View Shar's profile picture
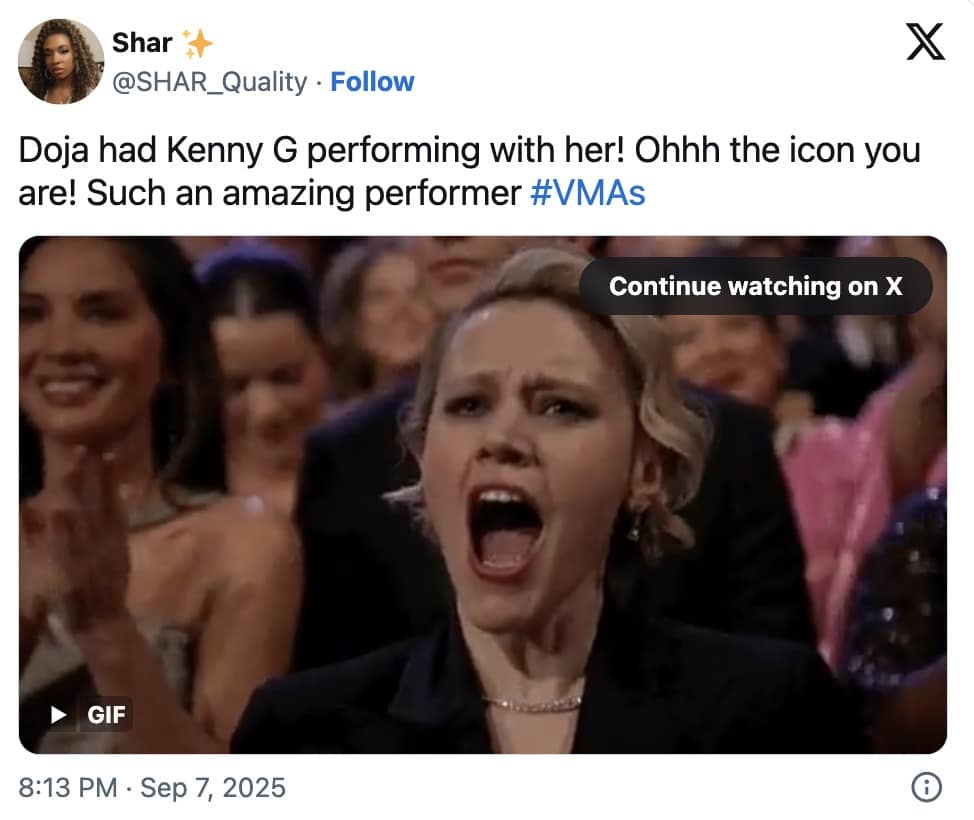Viewport: 974px width, 820px height. (x=60, y=60)
